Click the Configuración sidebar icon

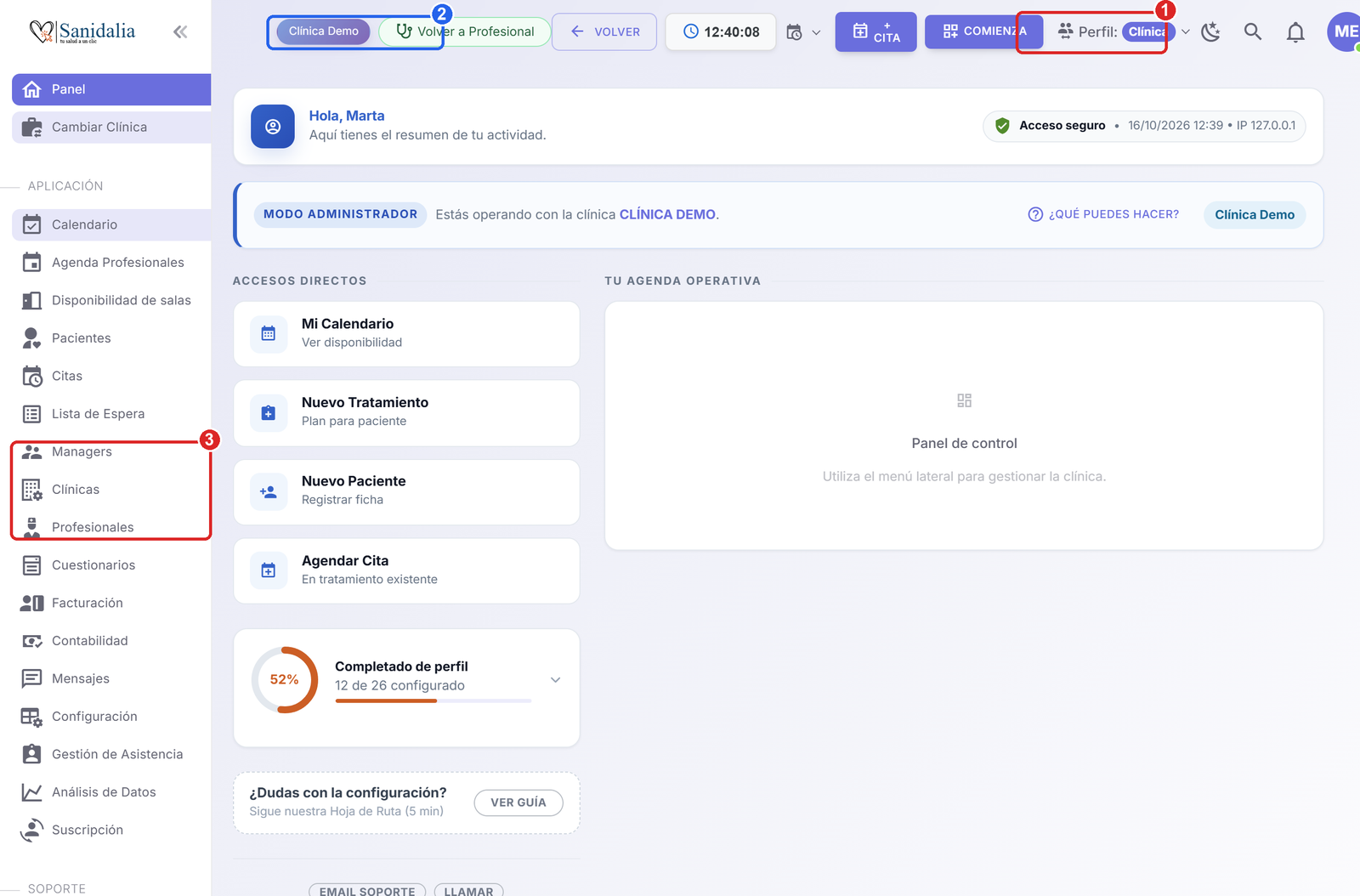31,717
